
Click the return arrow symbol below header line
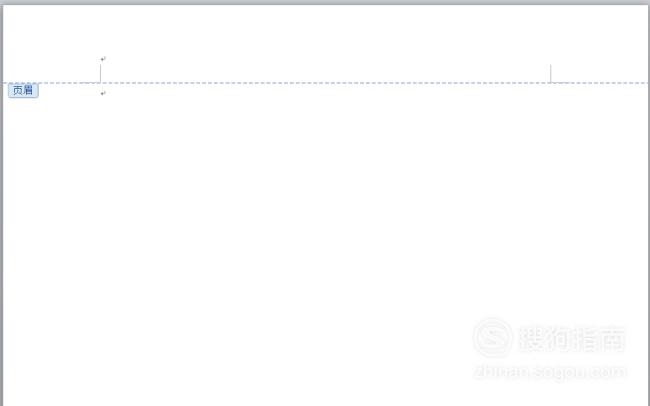click(103, 94)
